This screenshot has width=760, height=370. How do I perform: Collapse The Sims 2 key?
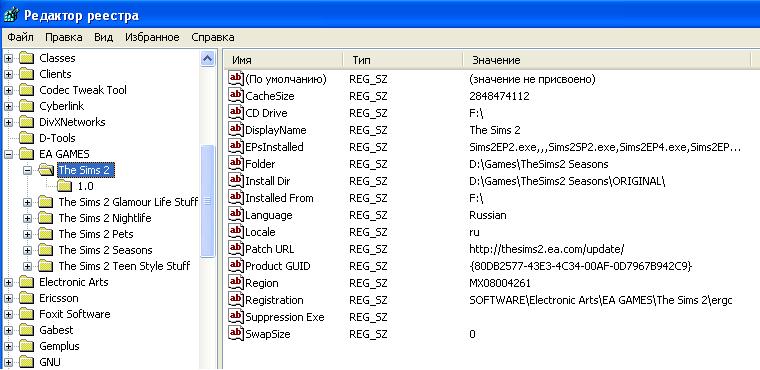28,171
